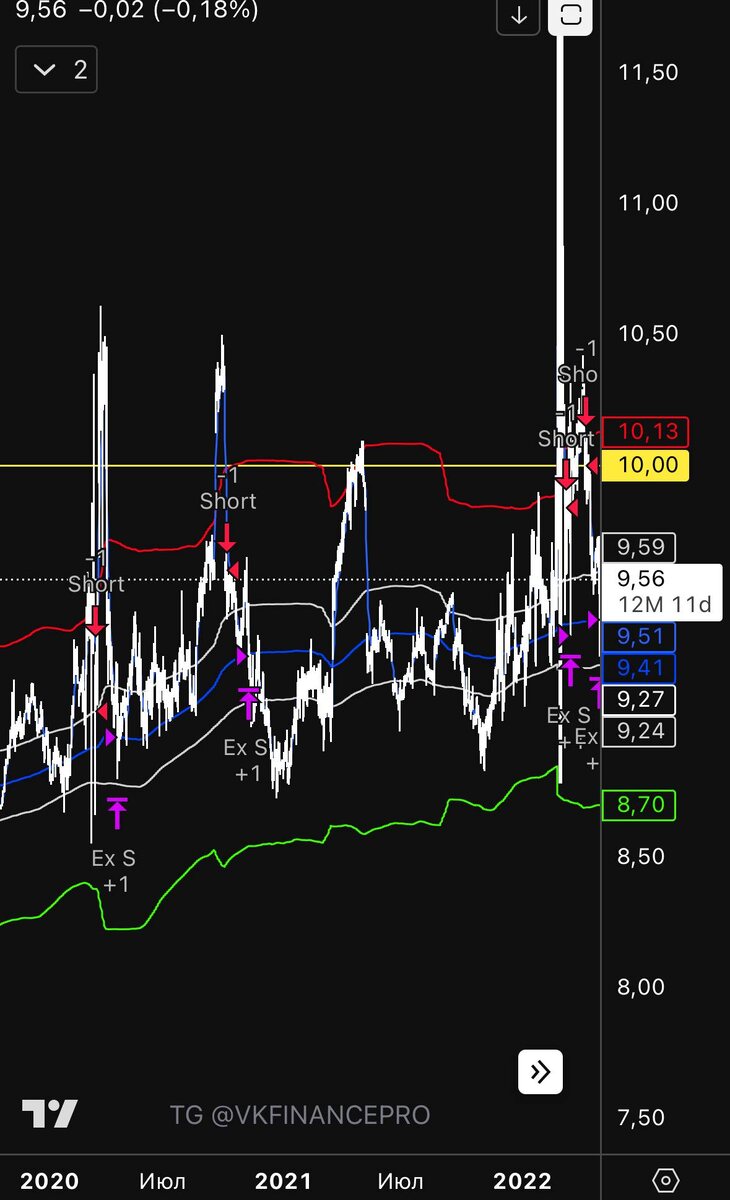
Task: Click the 9,27 price label
Action: (x=639, y=700)
